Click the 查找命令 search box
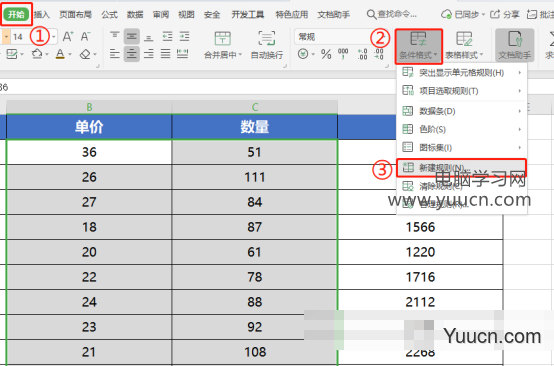 click(392, 14)
